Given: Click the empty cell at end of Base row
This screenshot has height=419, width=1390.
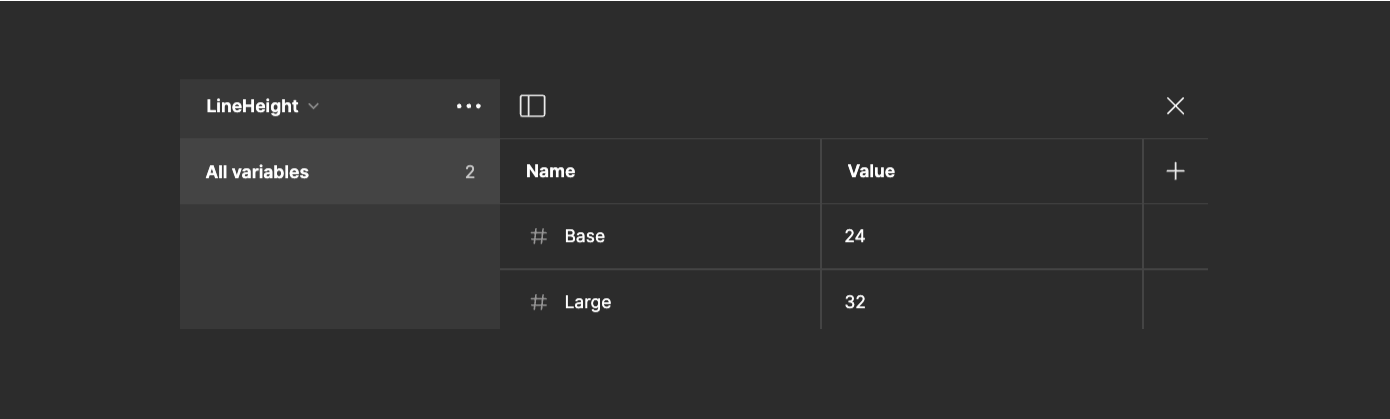Looking at the screenshot, I should coord(1176,237).
